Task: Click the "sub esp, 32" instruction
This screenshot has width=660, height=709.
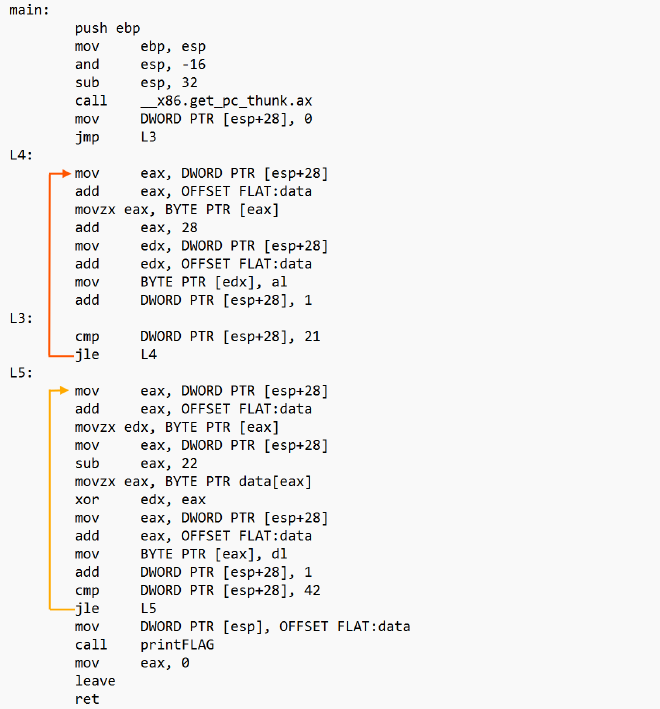Action: 136,83
